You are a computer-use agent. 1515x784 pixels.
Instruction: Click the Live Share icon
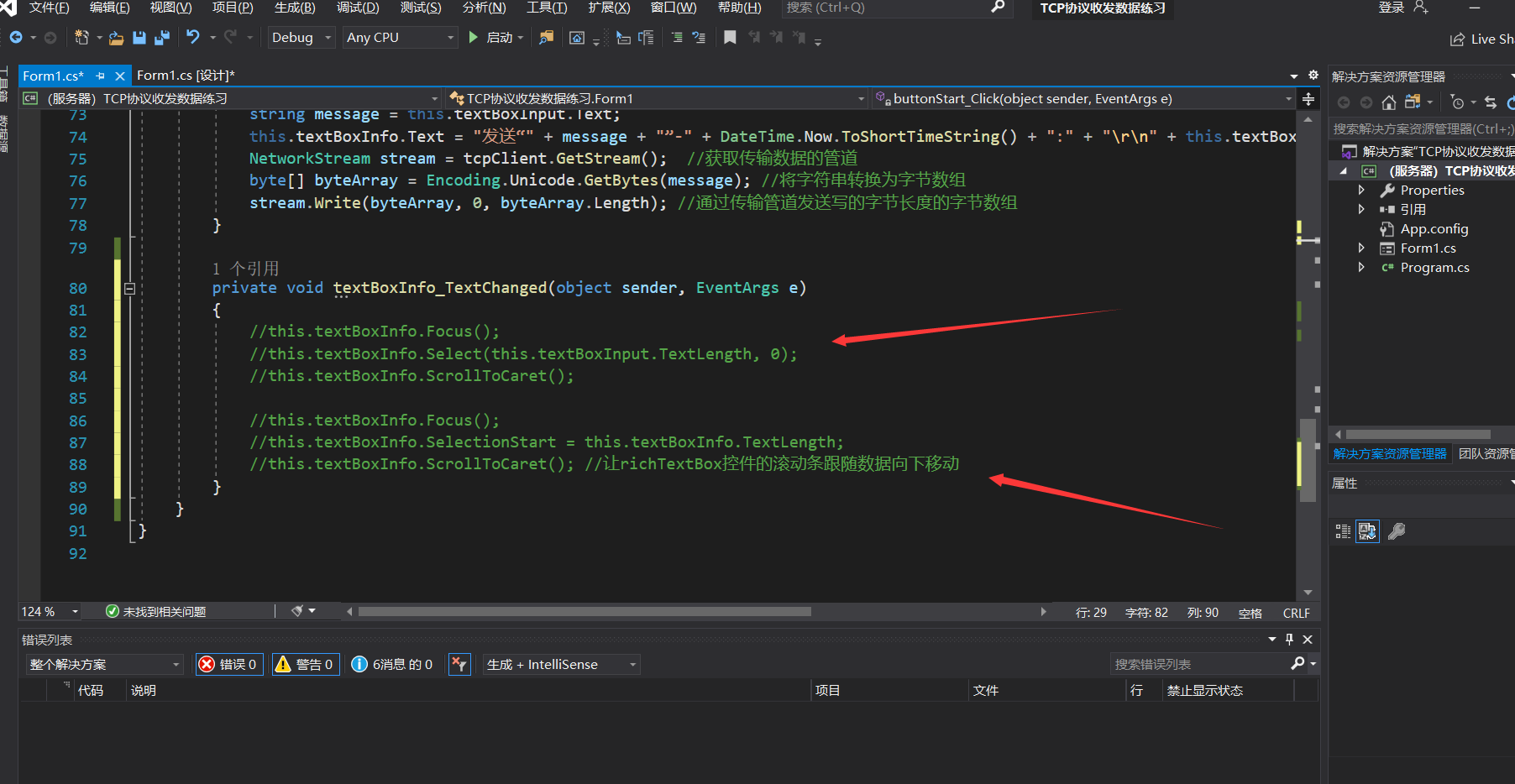click(1458, 39)
